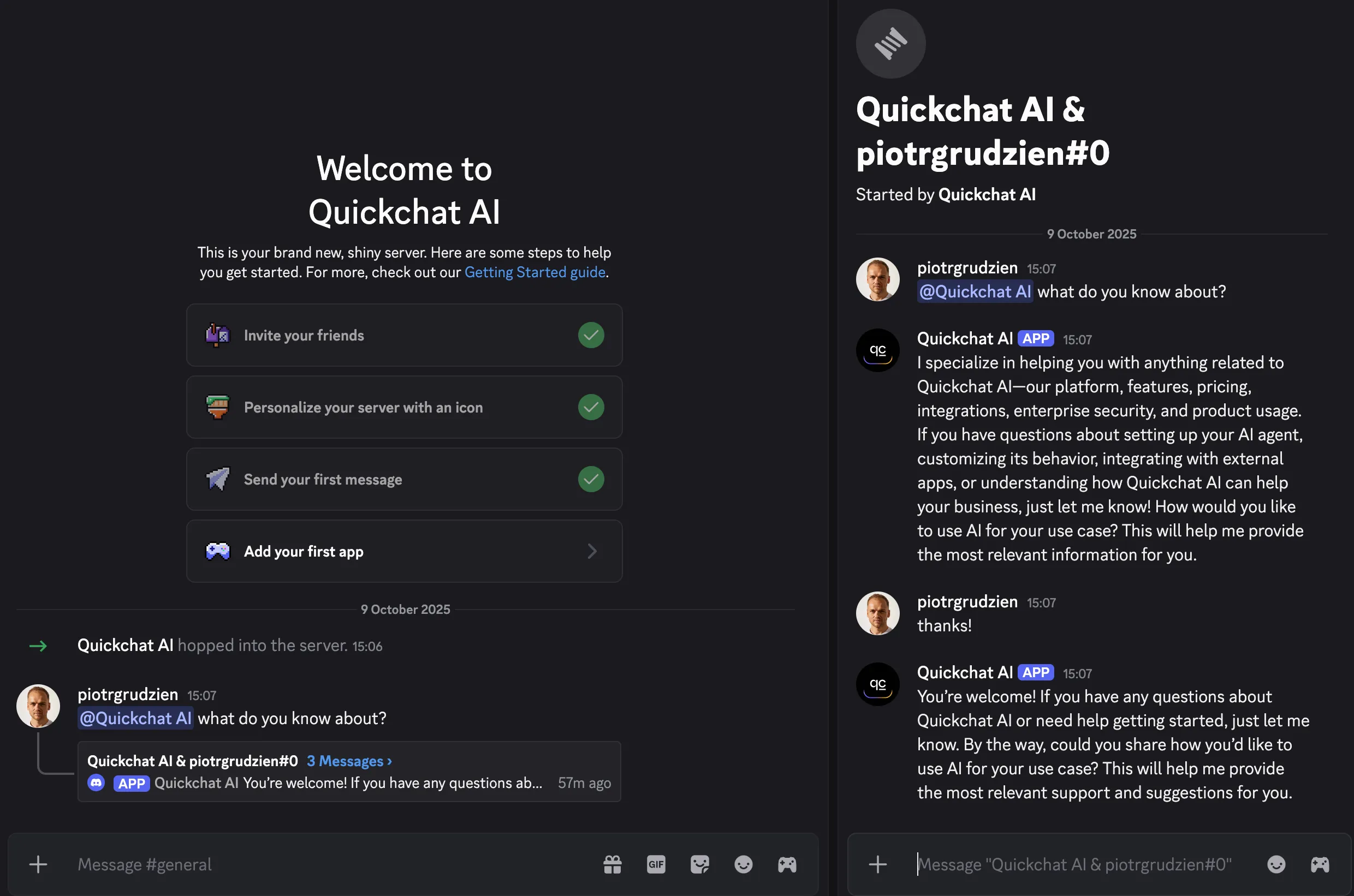Viewport: 1354px width, 896px height.
Task: Open the sticker picker in #general
Action: [x=699, y=864]
